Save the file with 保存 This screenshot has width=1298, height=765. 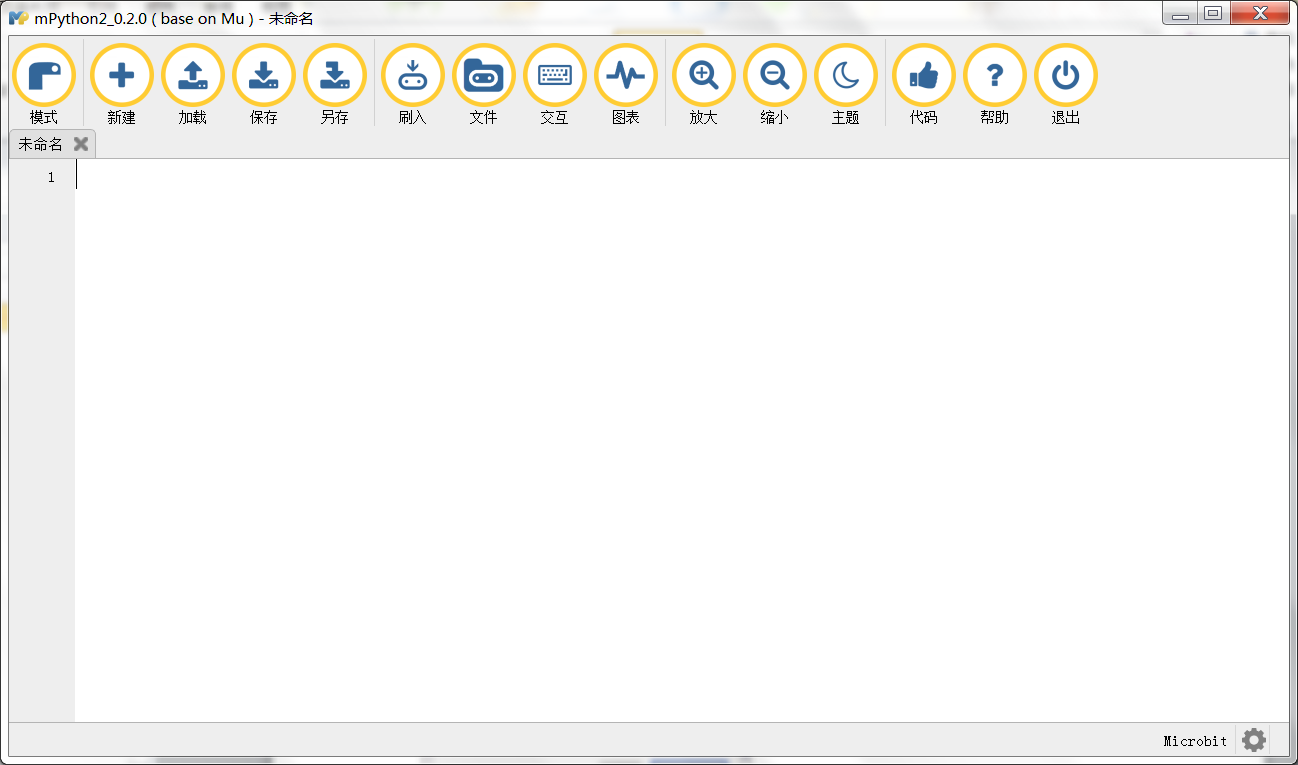coord(264,84)
